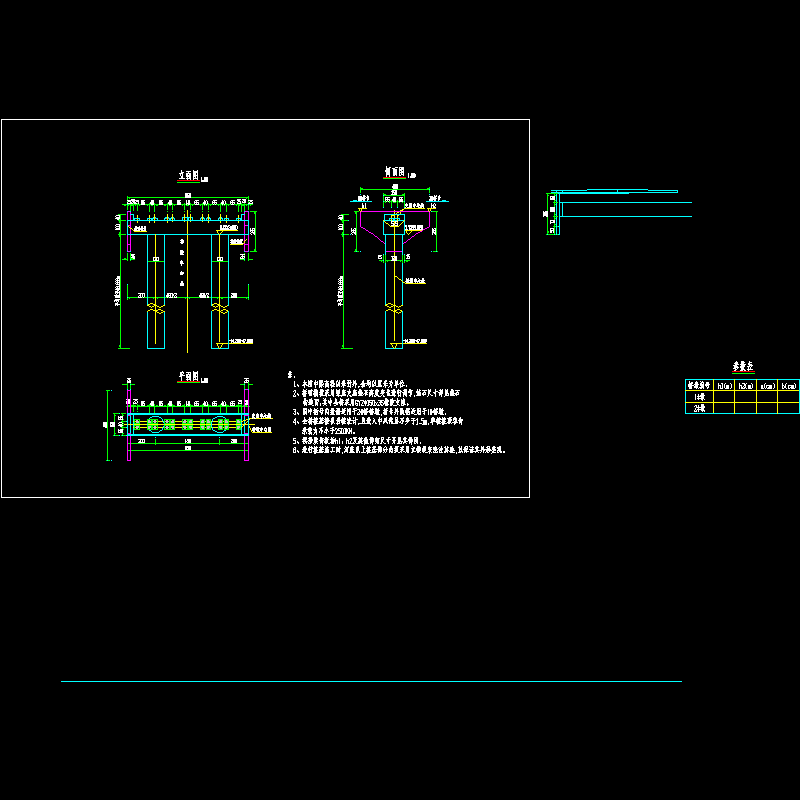
Task: Select left column in elevation view
Action: coord(156,291)
